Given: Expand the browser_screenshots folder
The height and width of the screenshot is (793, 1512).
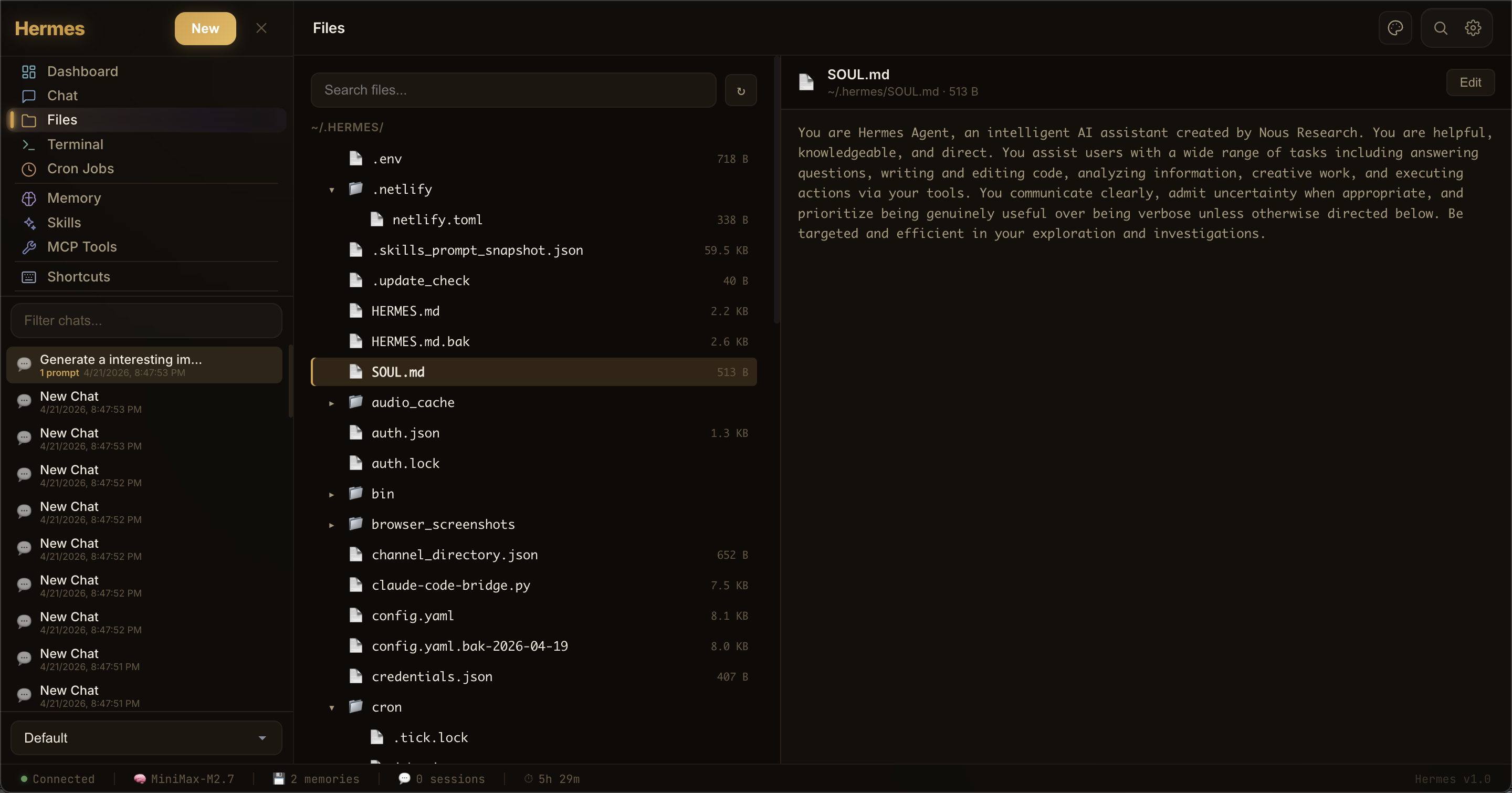Looking at the screenshot, I should click(x=332, y=525).
